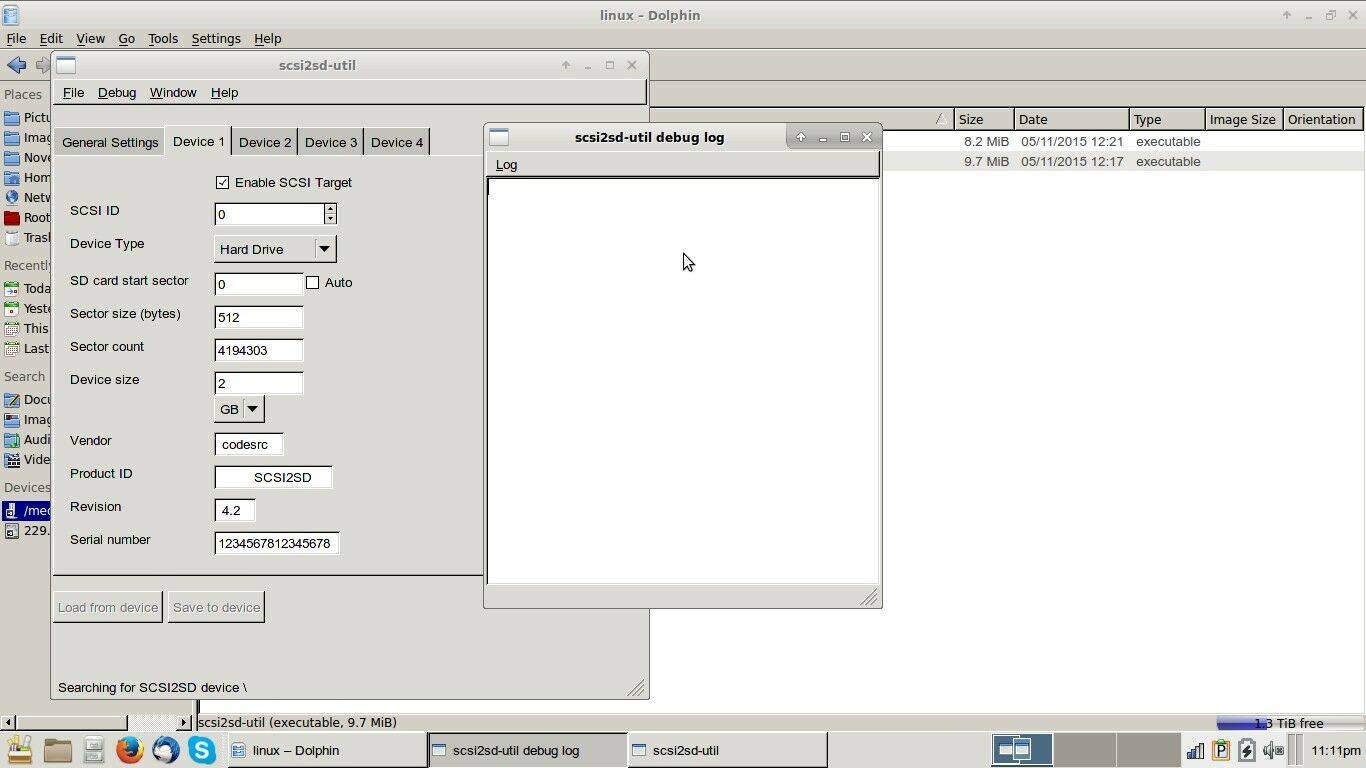Uncheck Enable SCSI Target checkbox
This screenshot has width=1366, height=768.
click(222, 183)
